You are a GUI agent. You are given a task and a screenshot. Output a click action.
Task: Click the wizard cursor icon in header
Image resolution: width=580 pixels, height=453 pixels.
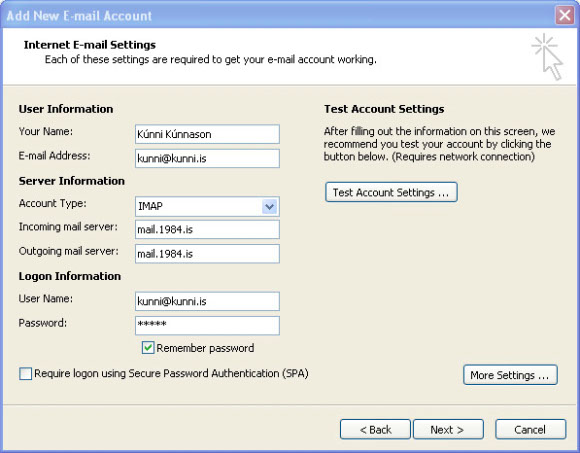coord(547,57)
